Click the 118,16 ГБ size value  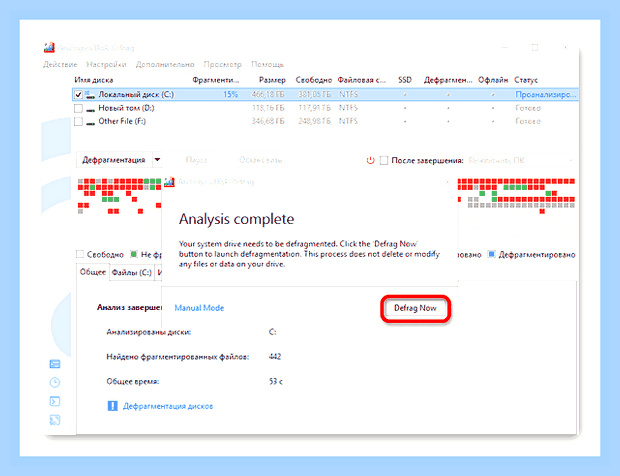[x=268, y=108]
